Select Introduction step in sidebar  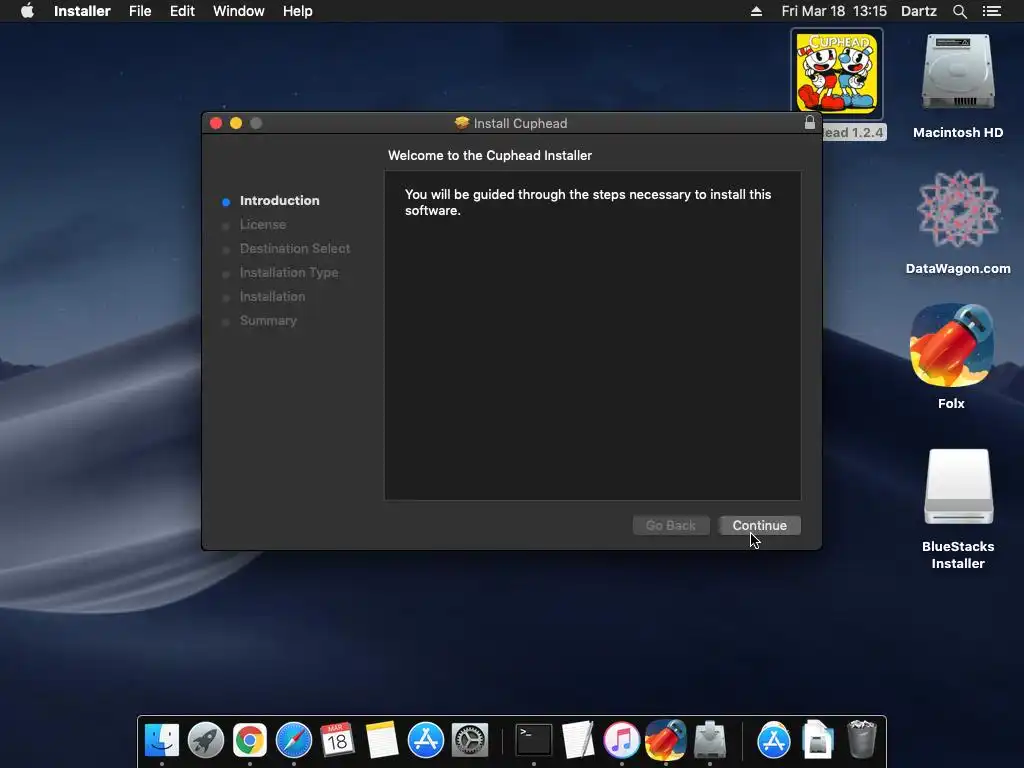click(280, 200)
